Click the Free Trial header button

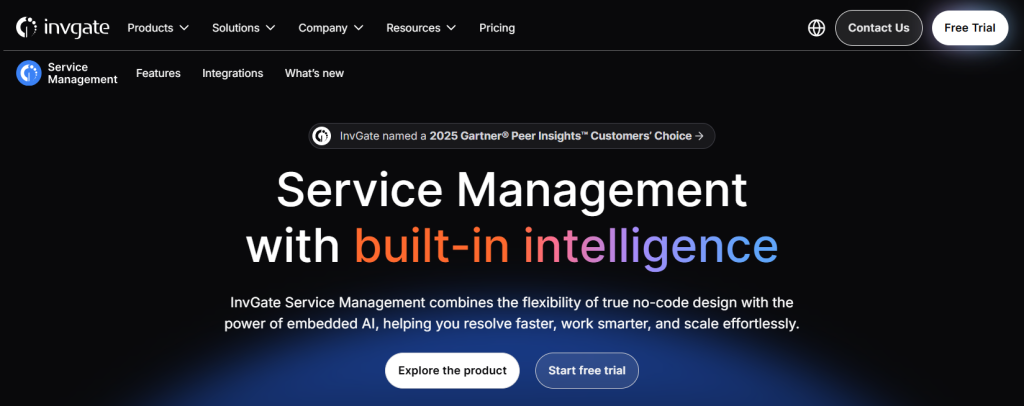(x=970, y=28)
